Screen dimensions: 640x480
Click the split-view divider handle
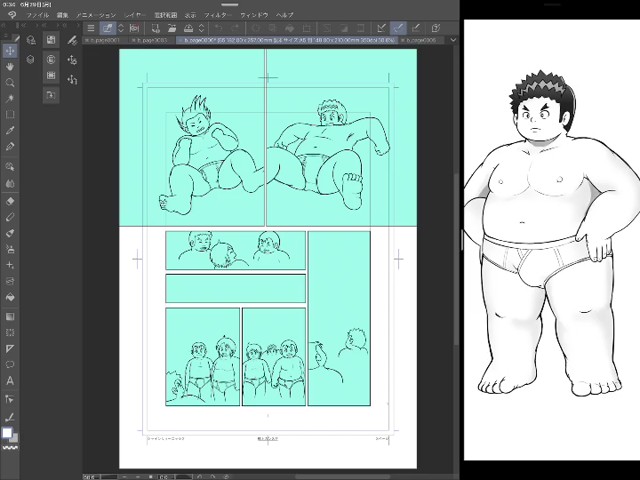462,240
